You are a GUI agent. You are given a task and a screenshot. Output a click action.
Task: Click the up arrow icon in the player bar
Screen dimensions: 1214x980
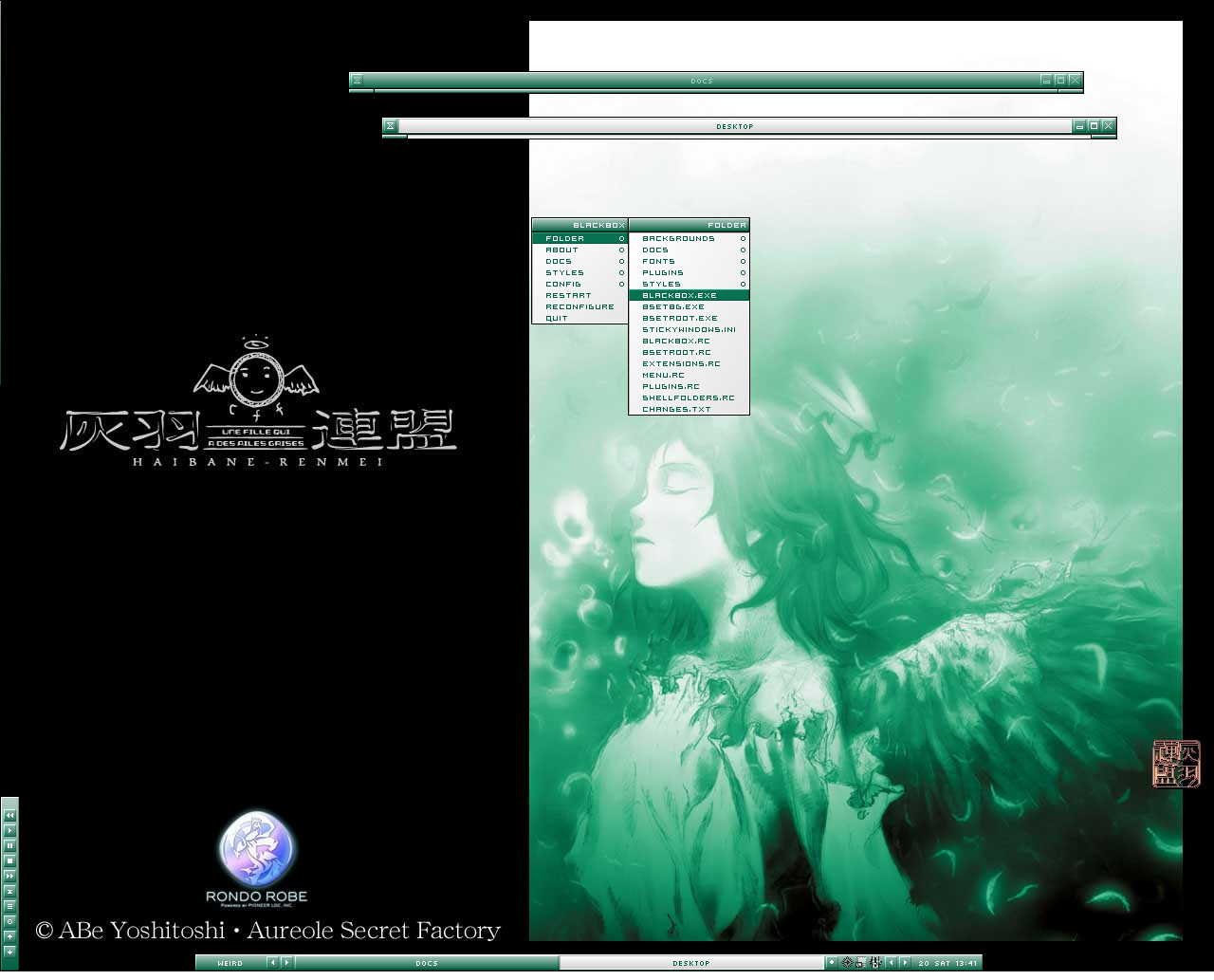(9, 936)
